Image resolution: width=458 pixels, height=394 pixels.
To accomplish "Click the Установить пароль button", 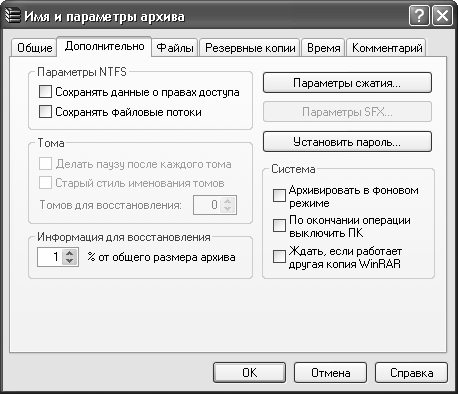I will 347,142.
